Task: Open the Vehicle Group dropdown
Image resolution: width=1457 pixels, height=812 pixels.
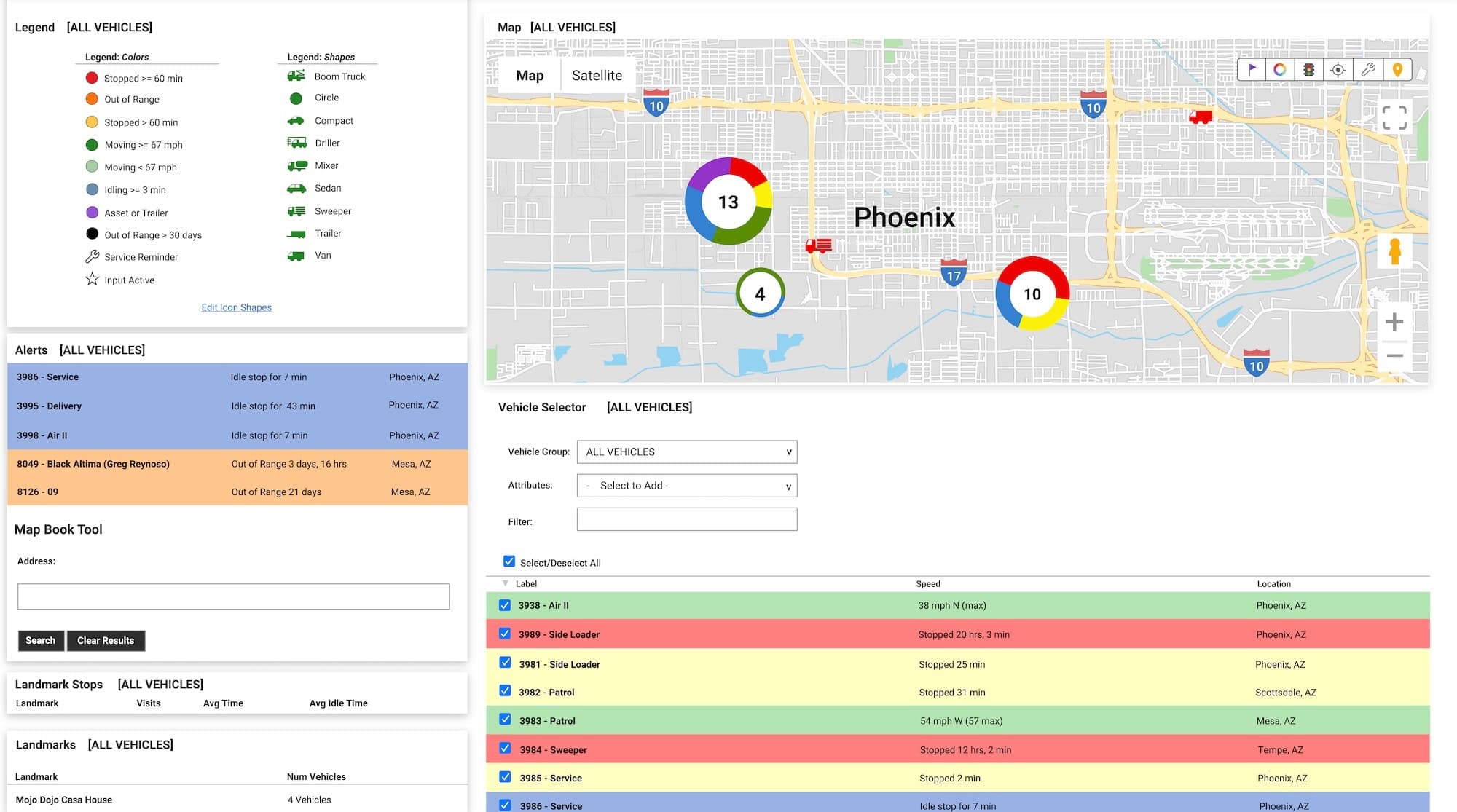Action: (686, 452)
